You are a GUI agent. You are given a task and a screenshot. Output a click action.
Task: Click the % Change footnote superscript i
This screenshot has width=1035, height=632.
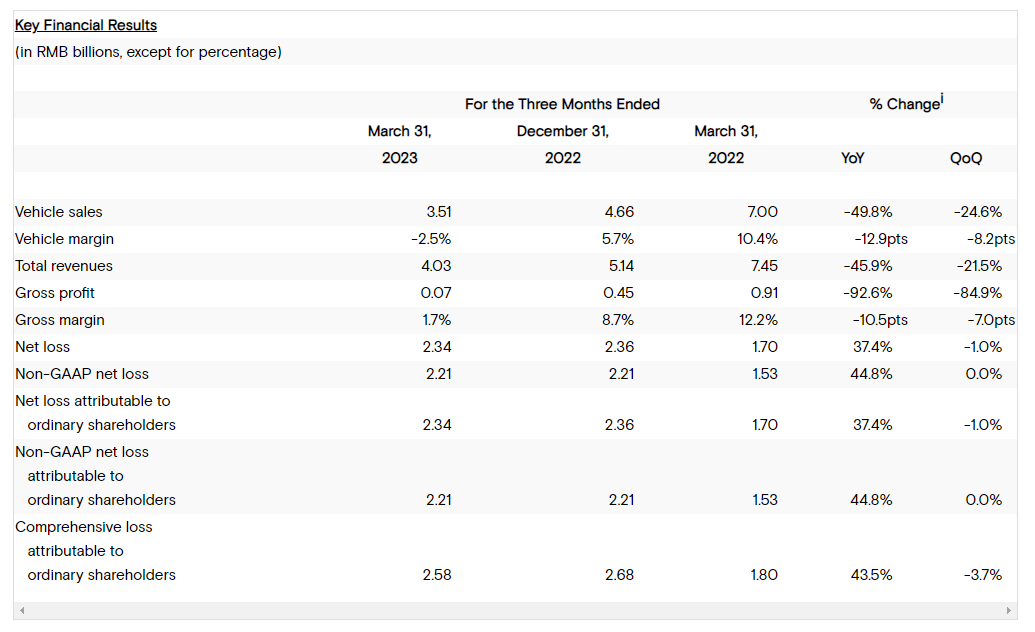(942, 98)
